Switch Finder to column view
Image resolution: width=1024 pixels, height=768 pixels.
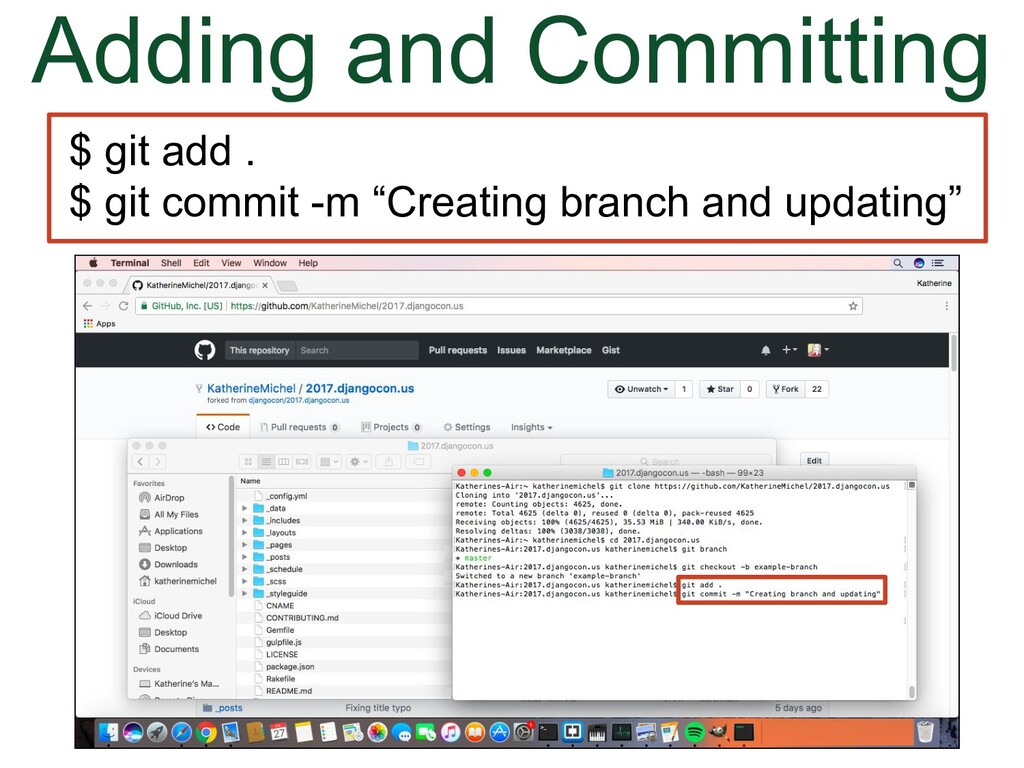coord(284,462)
